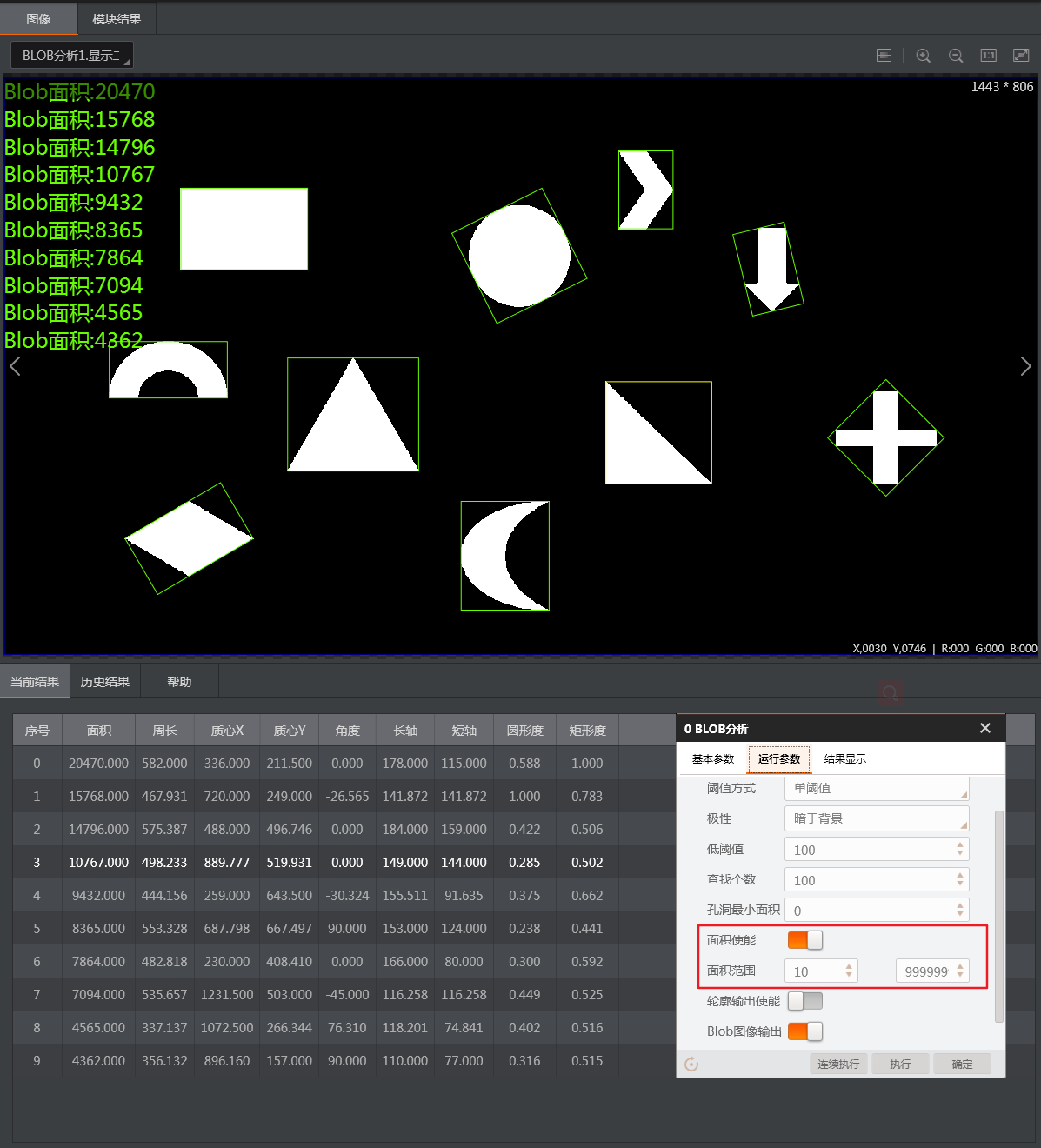
Task: Click the 1:1 actual size icon
Action: tap(988, 55)
